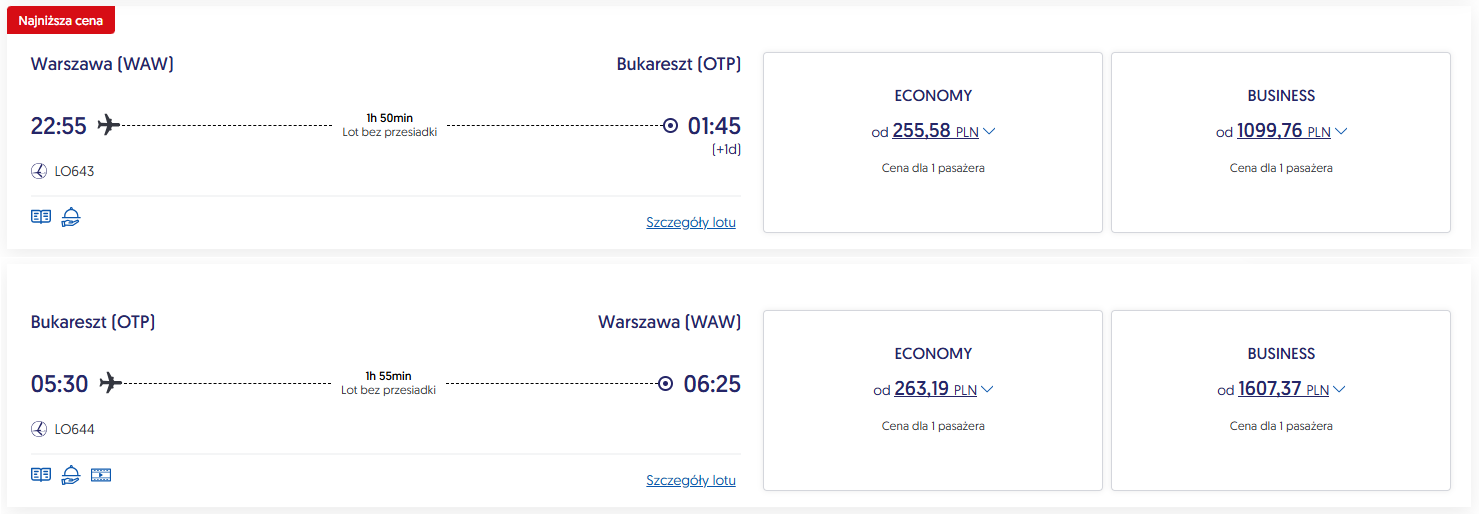Click the magazine icon for flight LO644
Image resolution: width=1479 pixels, height=519 pixels.
point(41,474)
